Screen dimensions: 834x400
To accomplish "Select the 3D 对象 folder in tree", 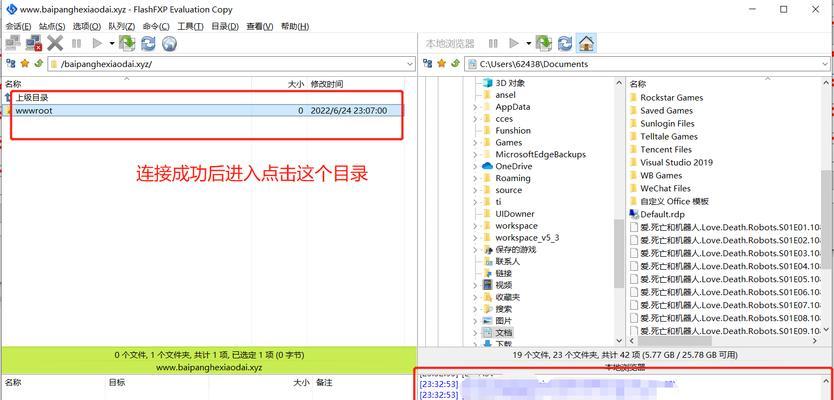I will pos(510,83).
